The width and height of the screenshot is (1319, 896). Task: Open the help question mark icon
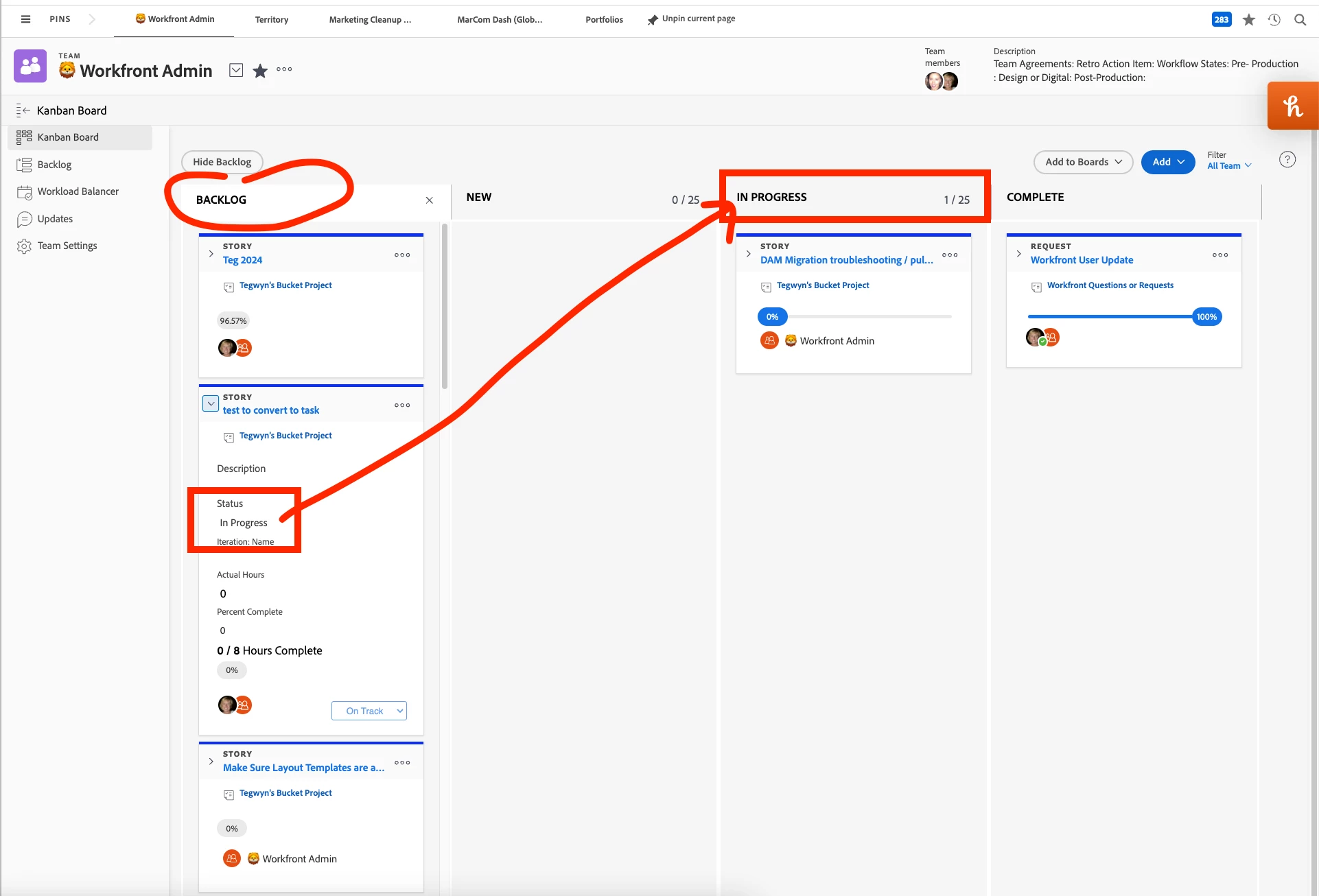1287,160
